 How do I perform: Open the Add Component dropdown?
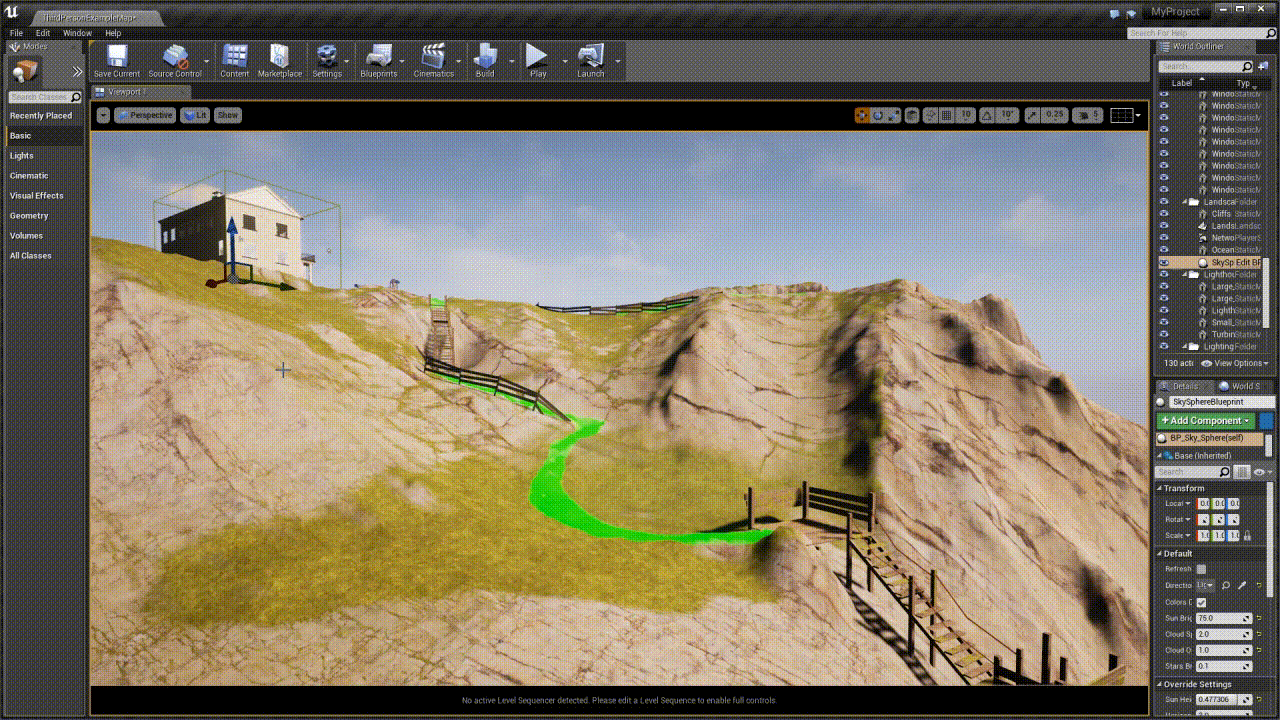coord(1204,421)
